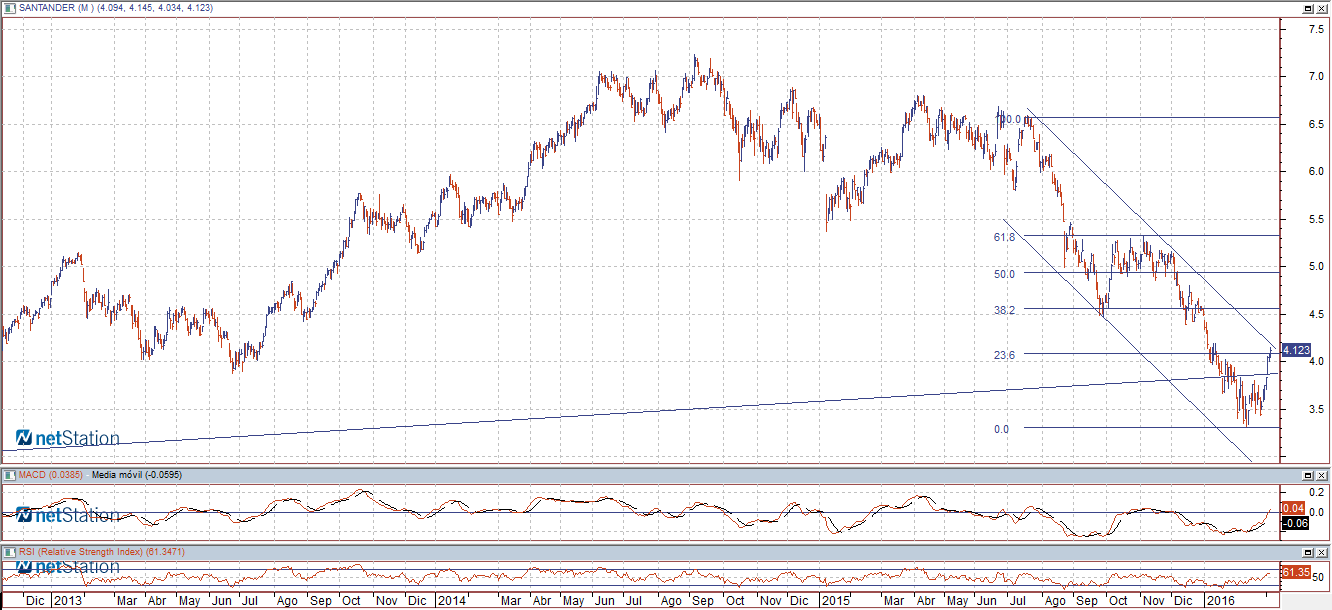Click the 2014 year label on time axis
The height and width of the screenshot is (610, 1332).
(x=451, y=601)
